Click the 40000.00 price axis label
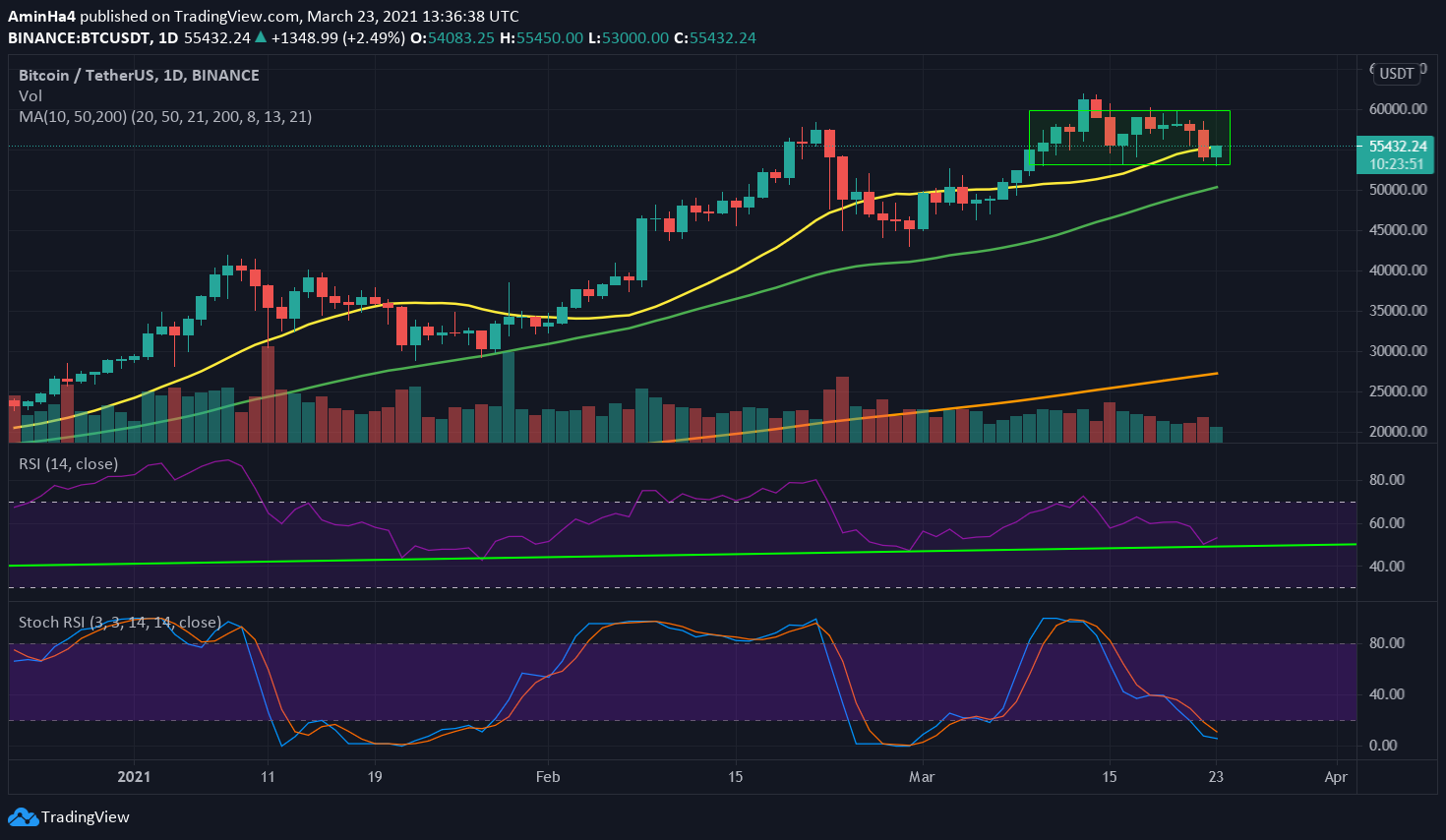Viewport: 1446px width, 840px height. [1398, 270]
